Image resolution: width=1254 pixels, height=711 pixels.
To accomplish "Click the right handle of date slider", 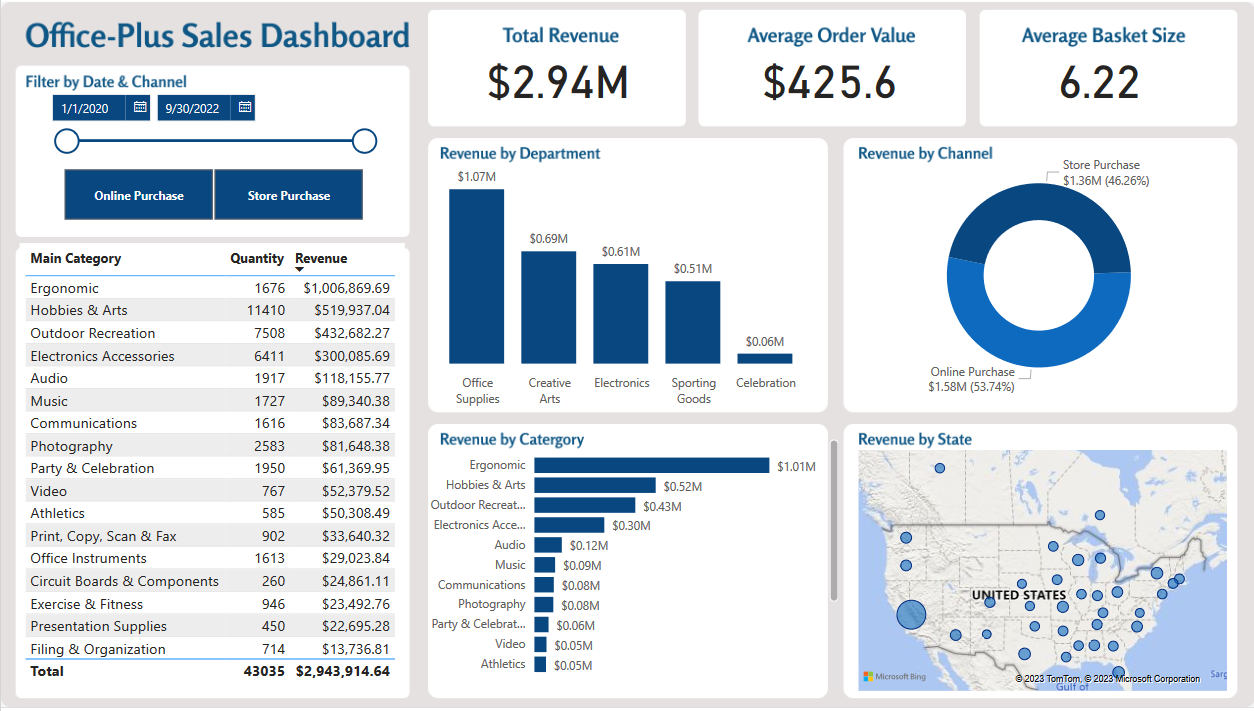I will point(365,141).
